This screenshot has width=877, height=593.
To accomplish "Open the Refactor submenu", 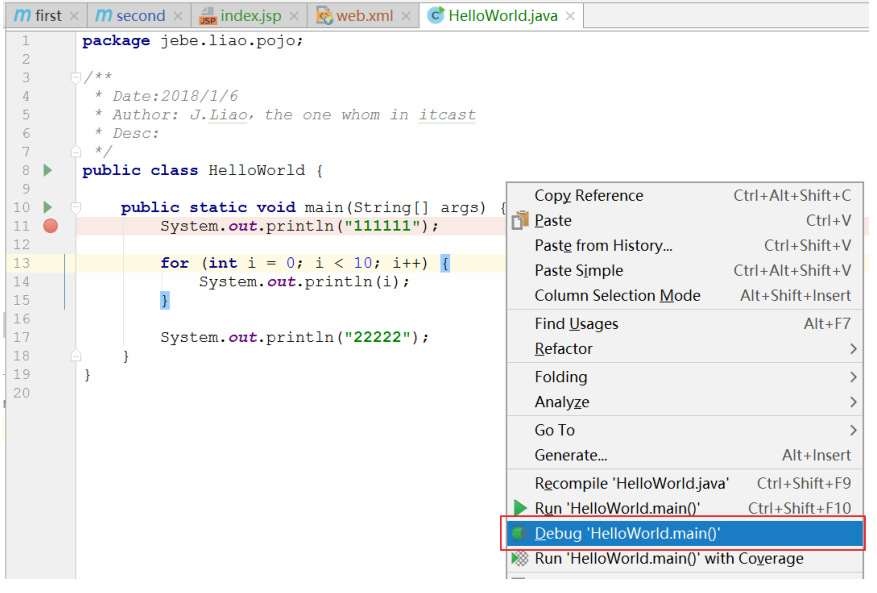I will tap(685, 349).
